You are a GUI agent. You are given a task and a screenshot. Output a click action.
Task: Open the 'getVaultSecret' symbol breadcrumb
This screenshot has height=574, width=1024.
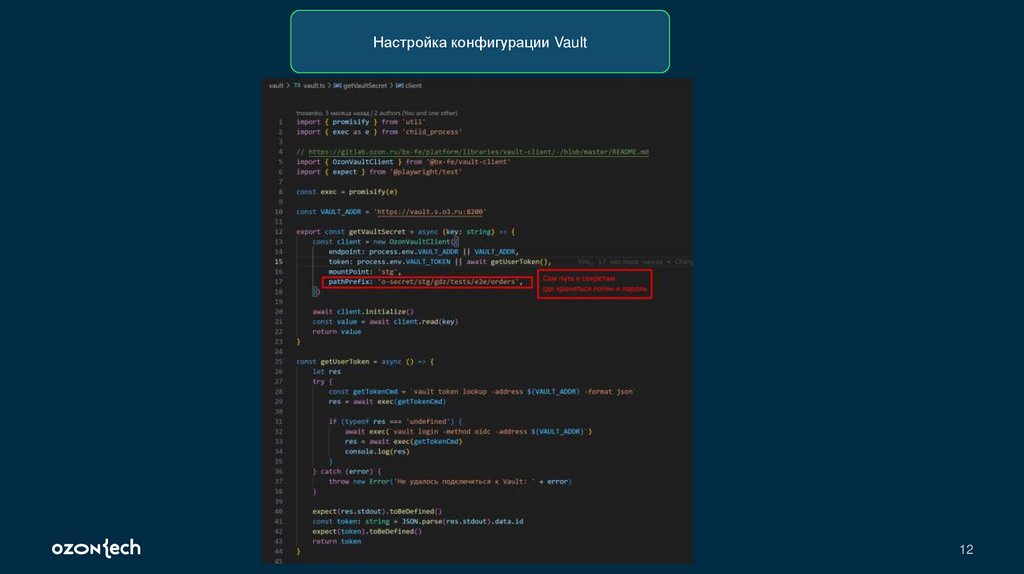click(x=365, y=86)
